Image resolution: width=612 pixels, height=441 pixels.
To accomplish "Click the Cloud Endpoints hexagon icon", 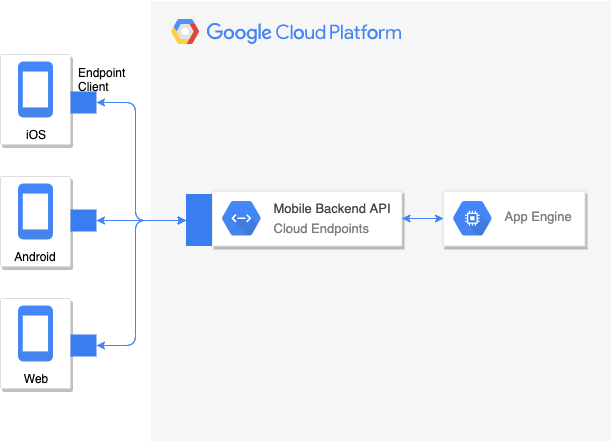I will (x=241, y=218).
